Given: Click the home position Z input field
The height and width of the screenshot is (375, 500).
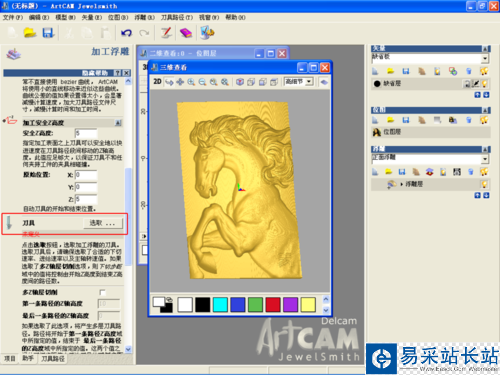Looking at the screenshot, I should pyautogui.click(x=86, y=199).
